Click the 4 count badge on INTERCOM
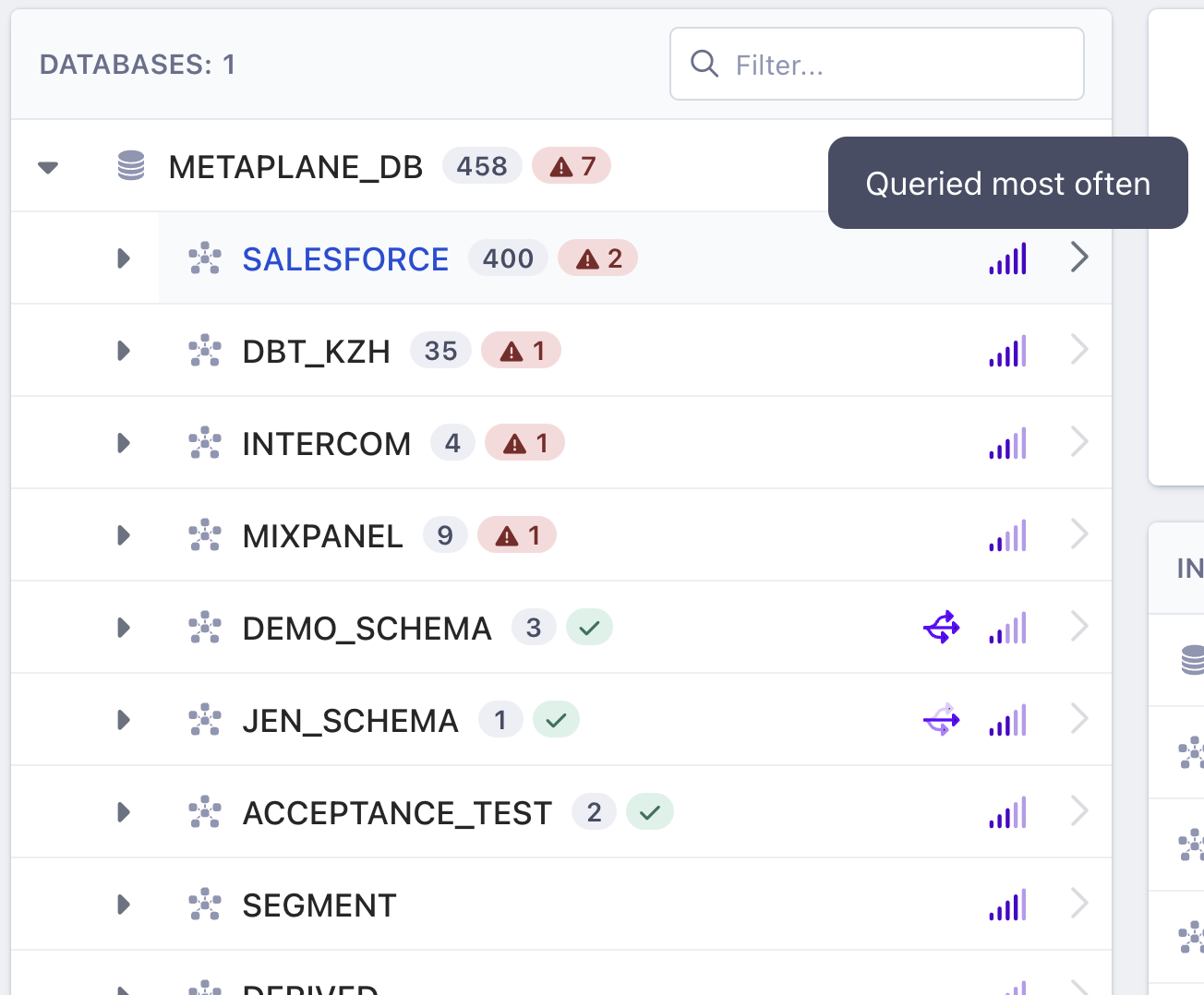The height and width of the screenshot is (995, 1204). pos(452,443)
